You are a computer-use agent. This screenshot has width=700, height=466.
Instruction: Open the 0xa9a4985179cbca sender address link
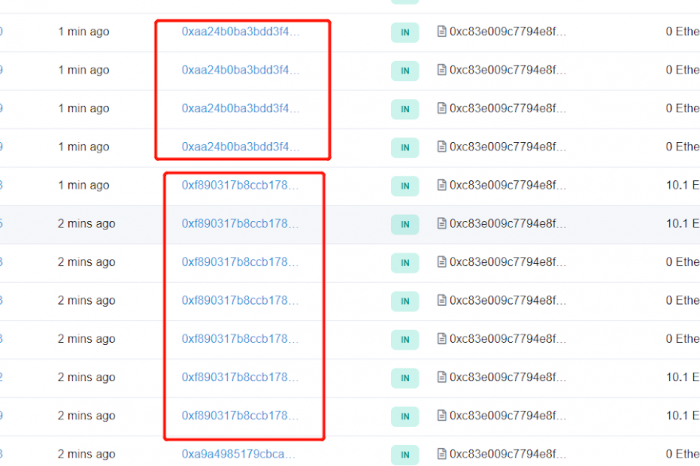tap(238, 454)
